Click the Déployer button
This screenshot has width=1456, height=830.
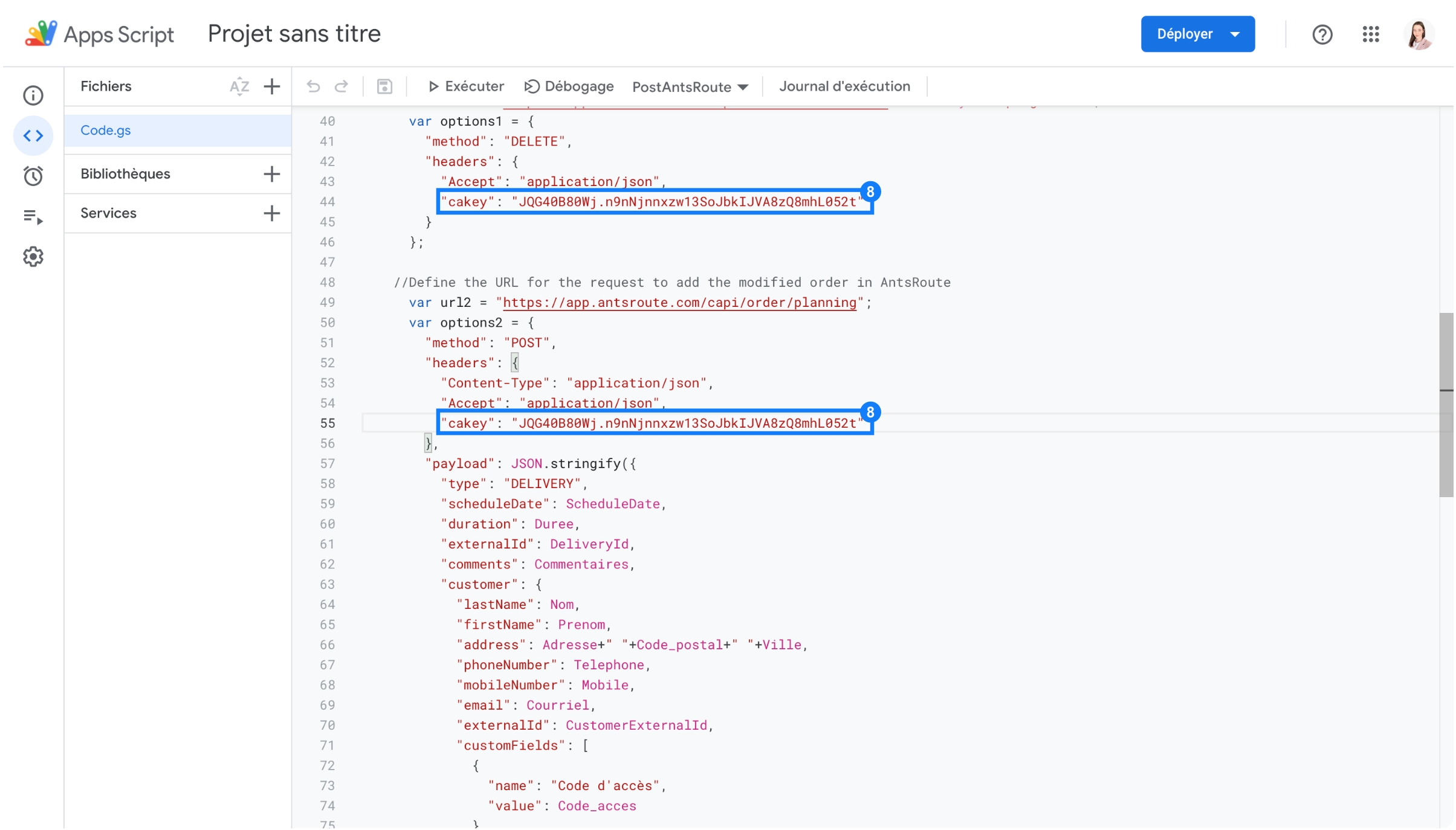[x=1197, y=34]
